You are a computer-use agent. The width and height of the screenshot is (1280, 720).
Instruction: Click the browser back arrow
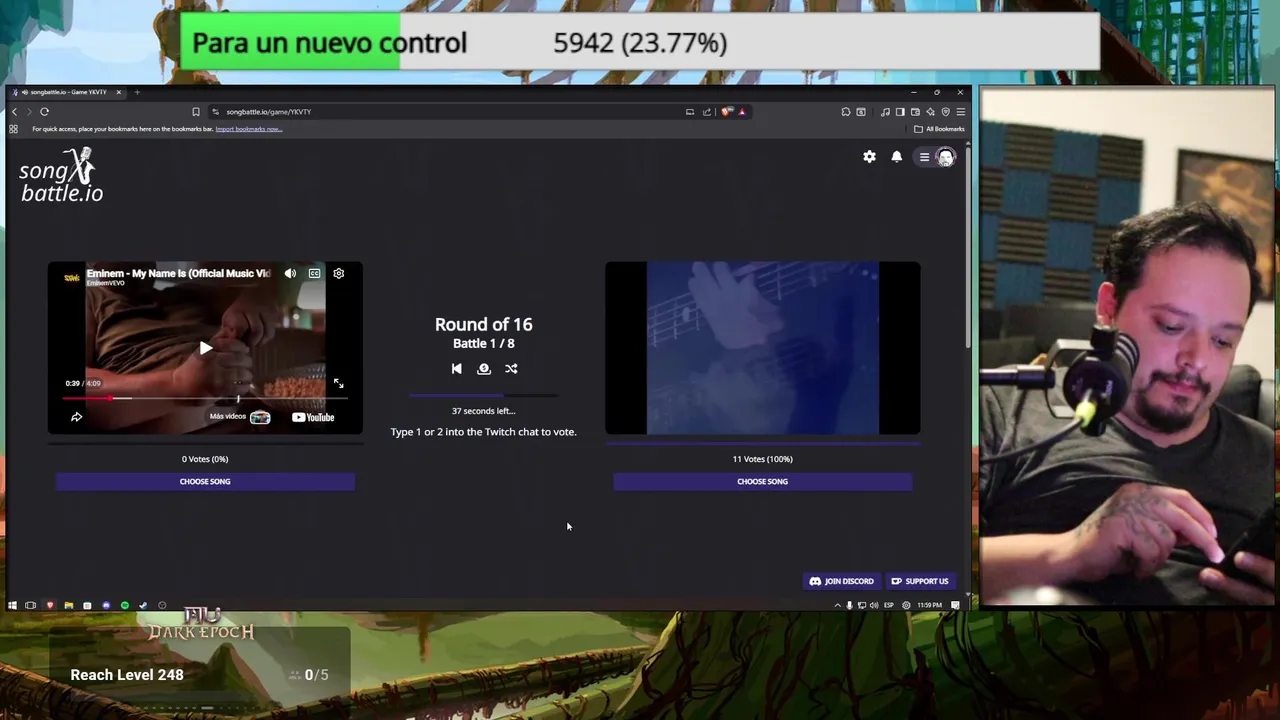14,112
